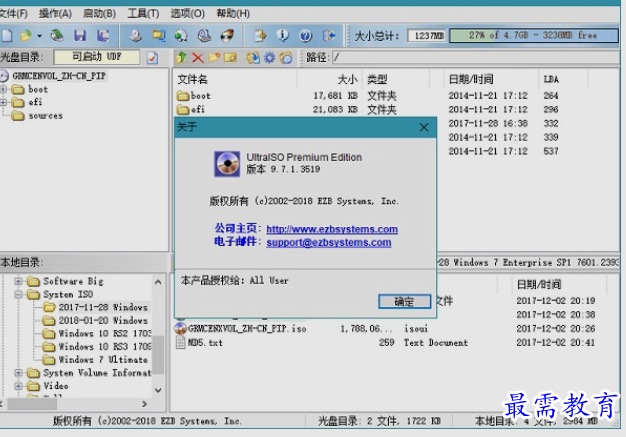The image size is (626, 437).
Task: Click local tree scrollbar down arrow
Action: [x=158, y=390]
